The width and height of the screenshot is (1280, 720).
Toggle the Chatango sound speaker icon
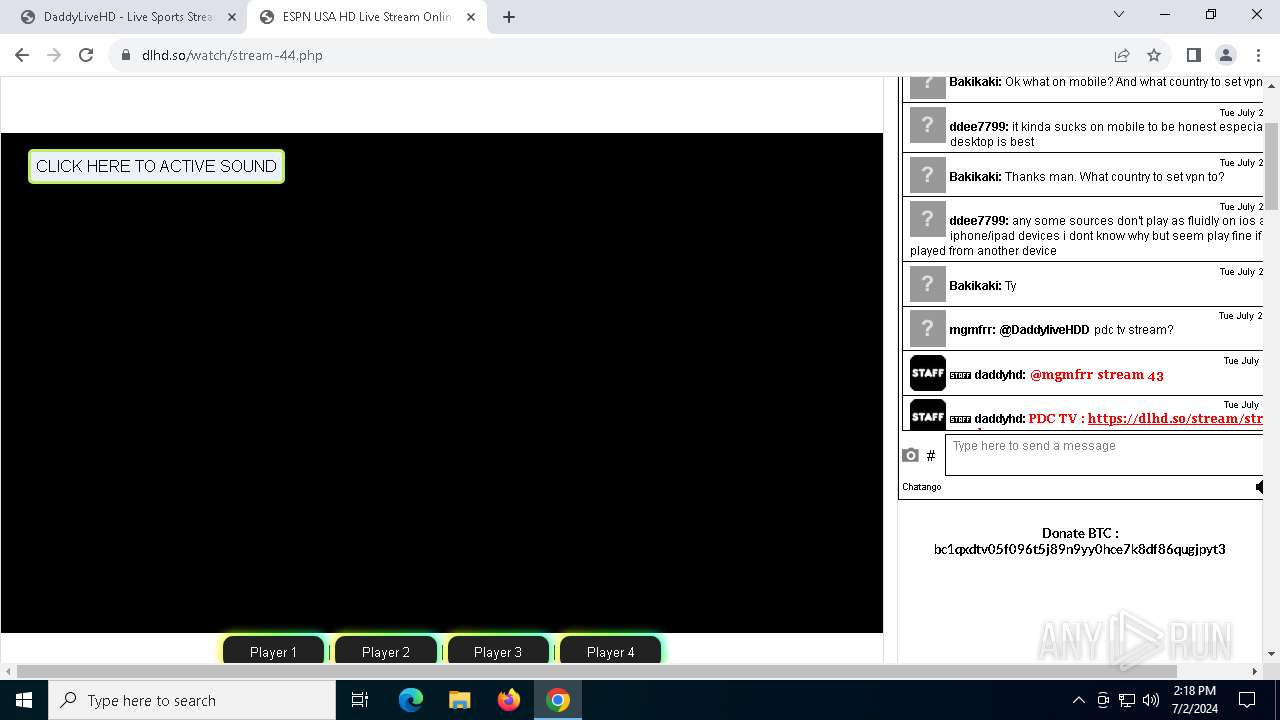pos(1259,487)
